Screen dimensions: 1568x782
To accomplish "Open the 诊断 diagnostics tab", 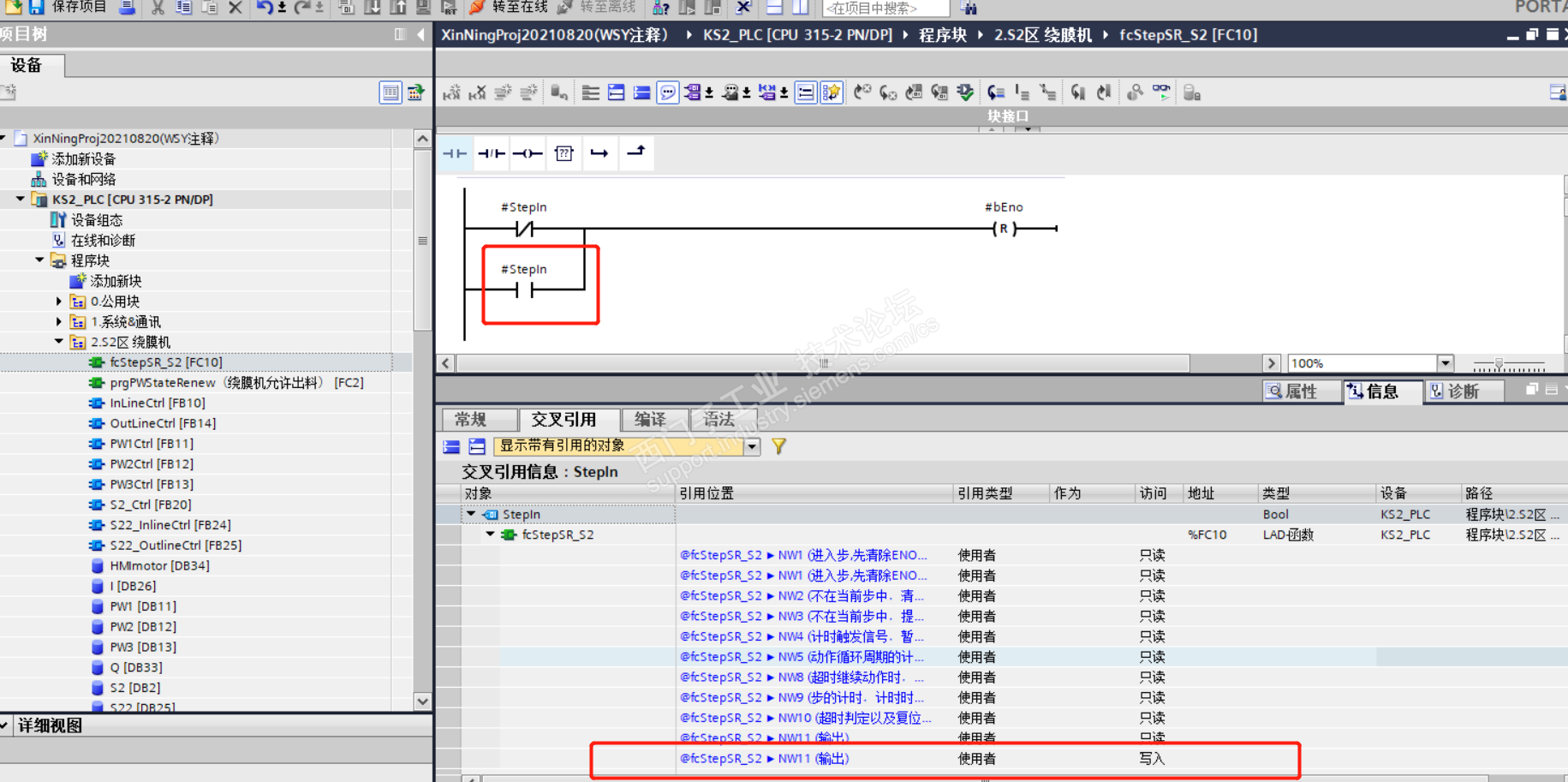I will pos(1463,391).
